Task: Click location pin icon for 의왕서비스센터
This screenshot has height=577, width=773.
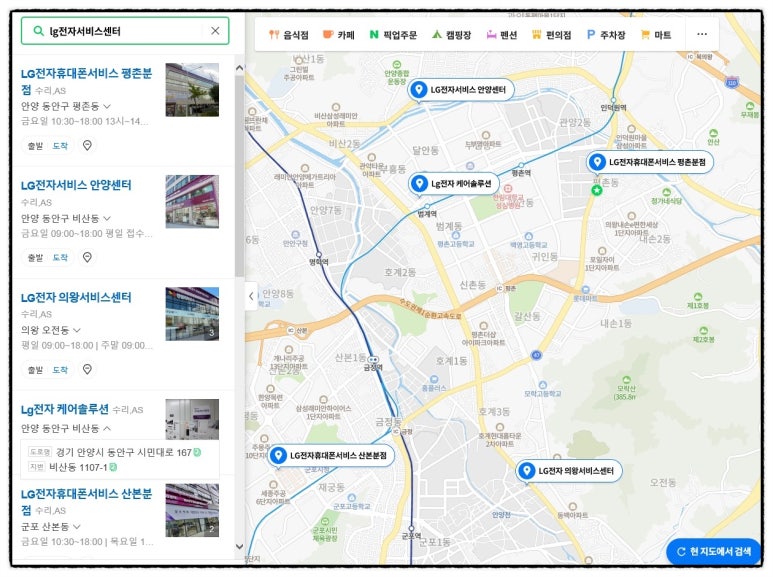Action: [87, 369]
